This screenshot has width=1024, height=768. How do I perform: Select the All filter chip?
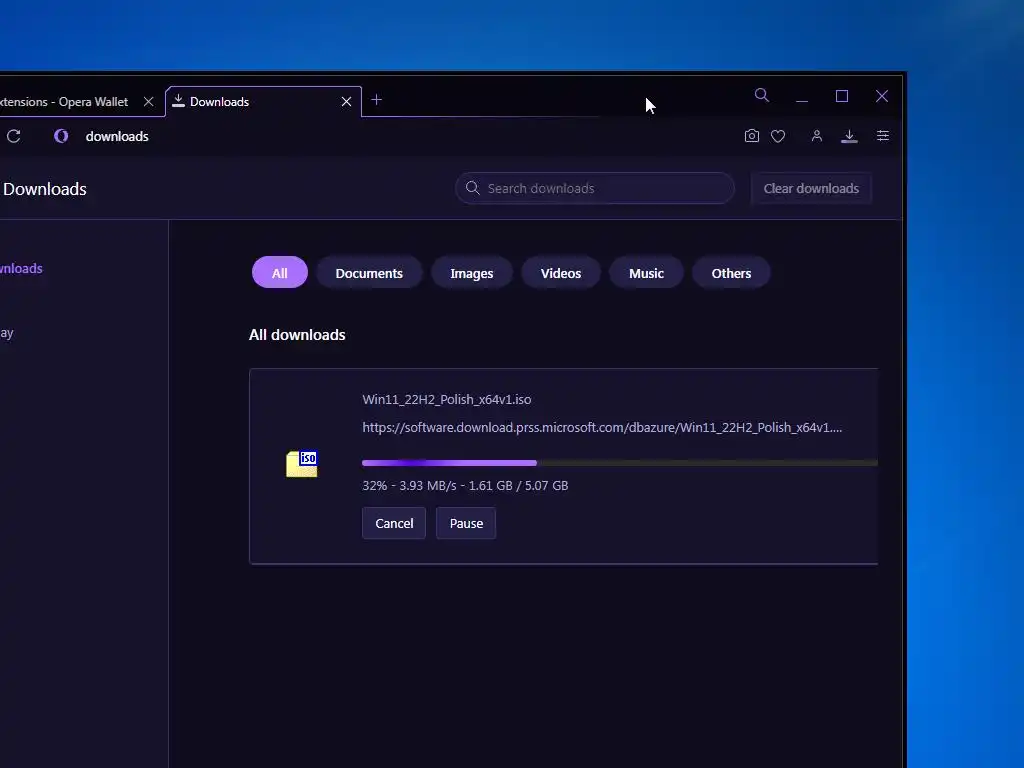[280, 273]
